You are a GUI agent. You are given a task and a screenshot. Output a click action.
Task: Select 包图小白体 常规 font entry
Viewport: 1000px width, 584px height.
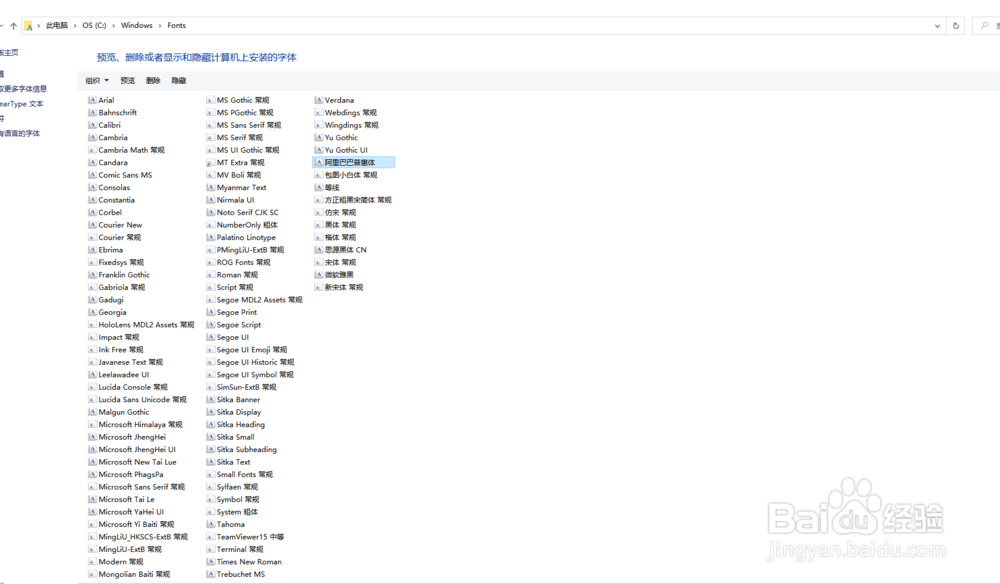click(x=351, y=175)
